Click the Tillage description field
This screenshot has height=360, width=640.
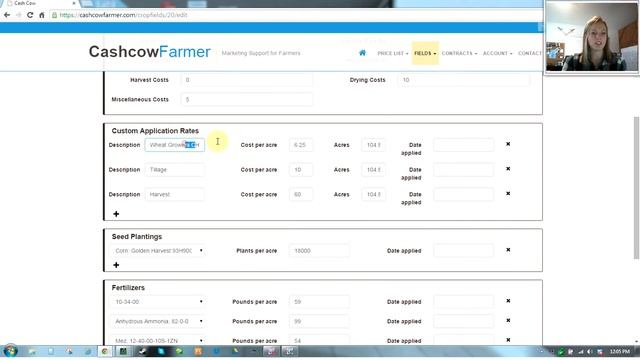coord(175,170)
